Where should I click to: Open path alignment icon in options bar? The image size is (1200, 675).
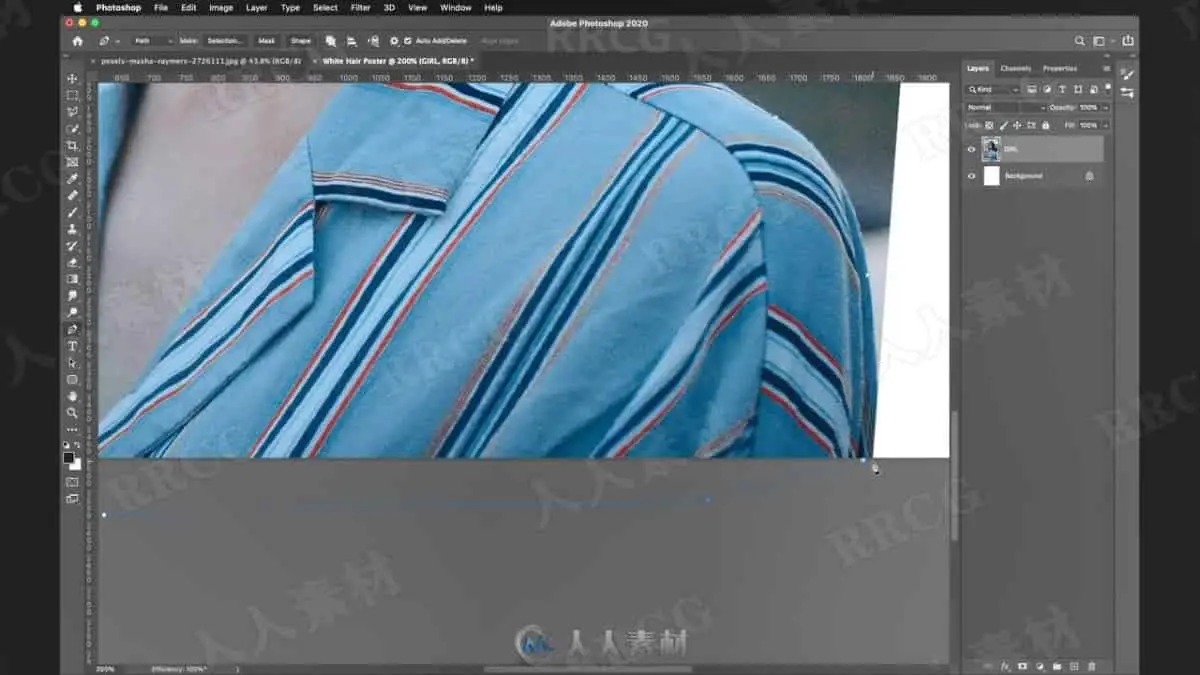pos(352,41)
